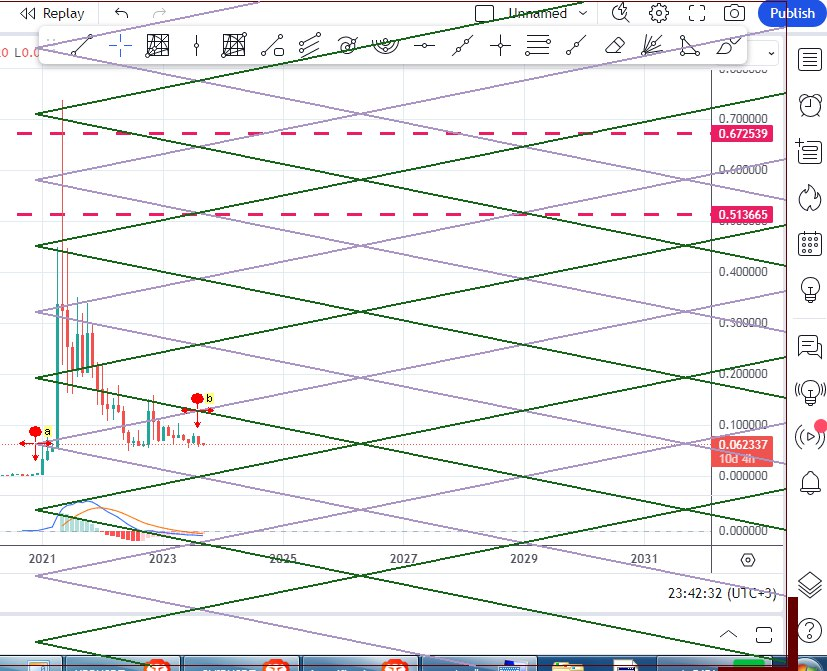Expand the small dropdown arrow below Publish

pos(772,53)
